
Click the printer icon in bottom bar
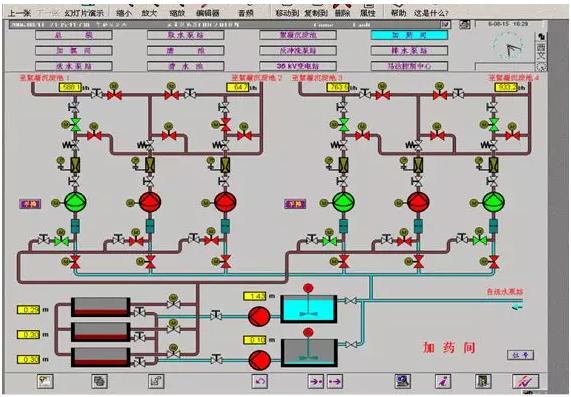click(99, 381)
